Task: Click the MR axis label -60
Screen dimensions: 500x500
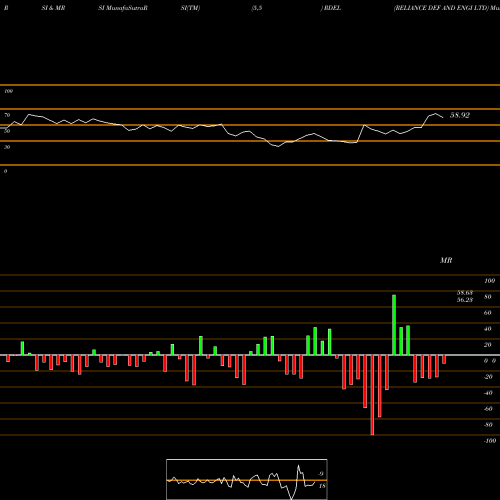Action: [x=488, y=409]
